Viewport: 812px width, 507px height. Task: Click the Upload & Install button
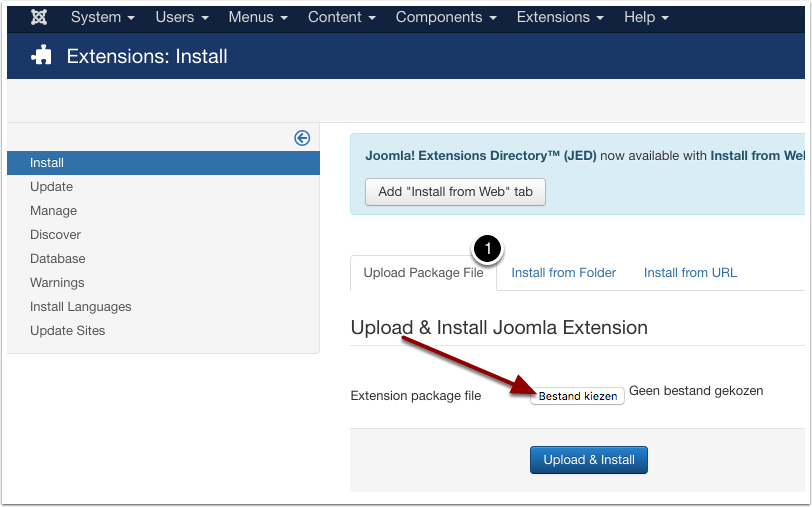589,460
